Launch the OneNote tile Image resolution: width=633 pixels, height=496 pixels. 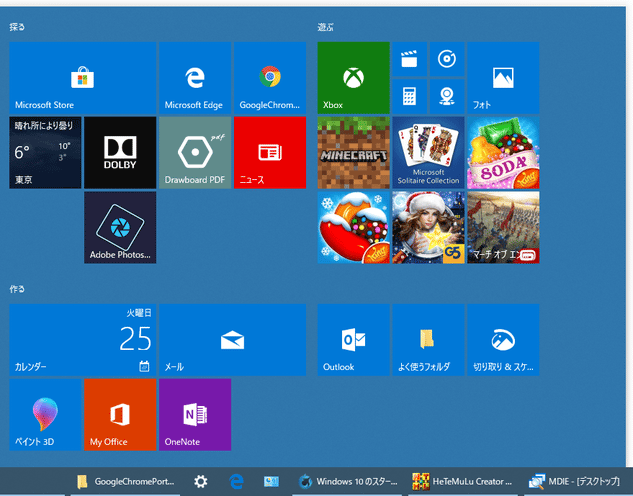pos(195,414)
